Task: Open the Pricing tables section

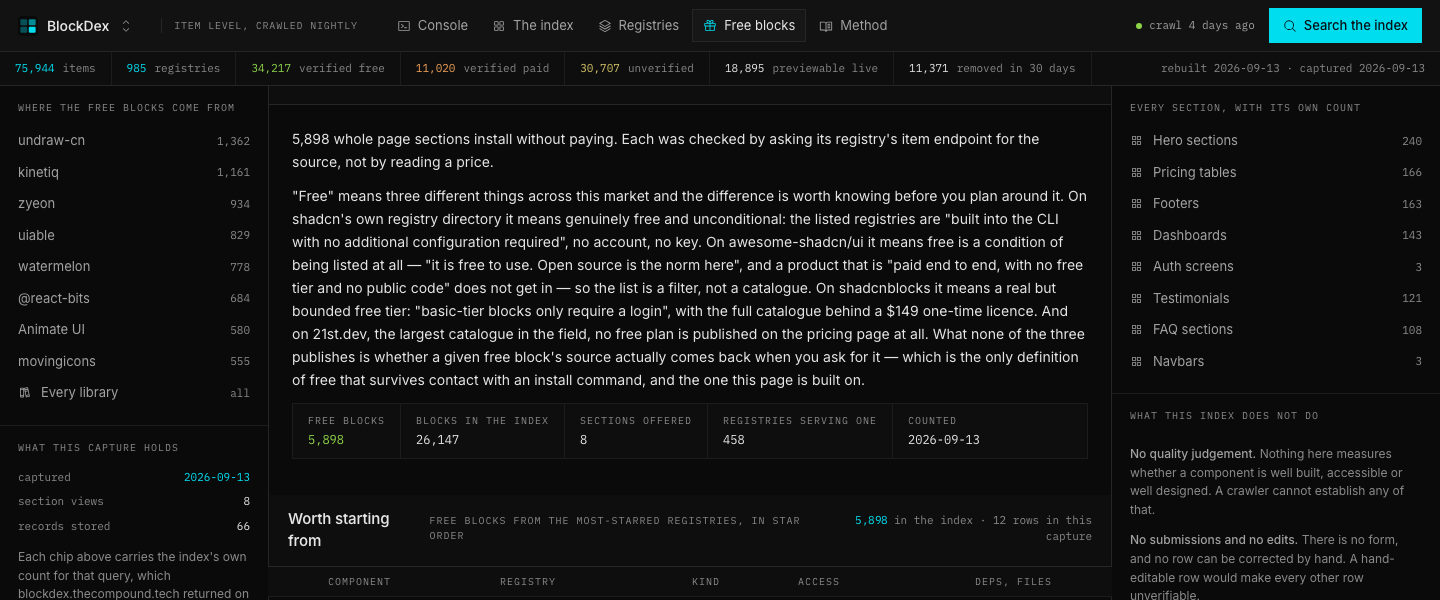Action: coord(1276,172)
